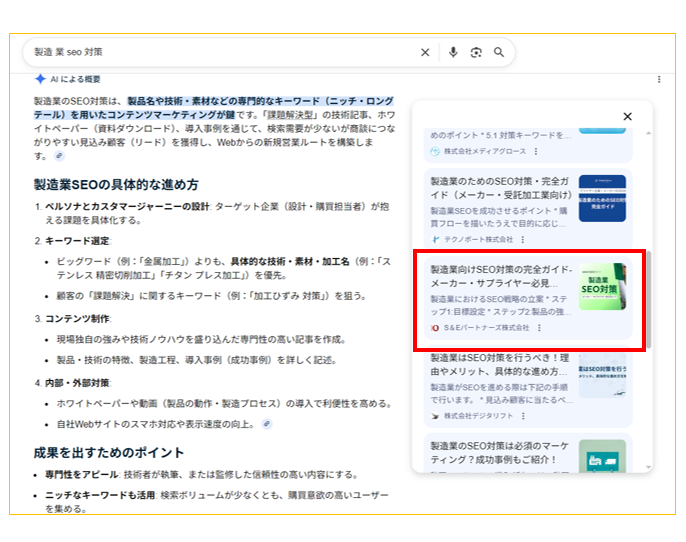Run the search using the magnifier icon

(499, 52)
